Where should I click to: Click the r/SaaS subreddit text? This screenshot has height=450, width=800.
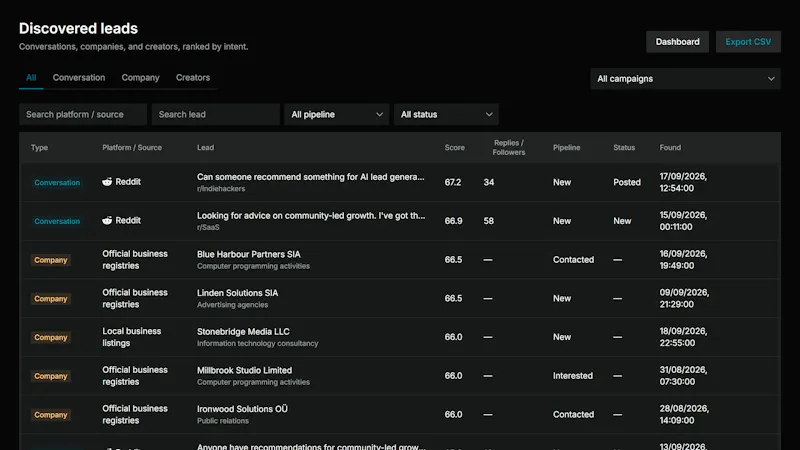pos(208,228)
